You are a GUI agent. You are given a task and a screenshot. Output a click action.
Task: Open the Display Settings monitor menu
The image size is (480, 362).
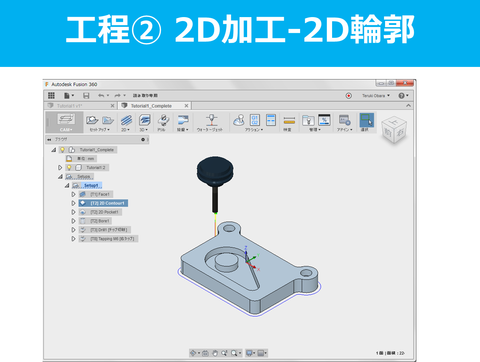click(x=250, y=353)
